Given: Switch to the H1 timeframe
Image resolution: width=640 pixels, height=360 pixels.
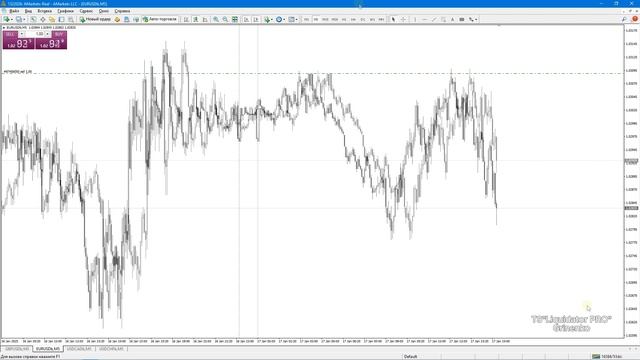Looking at the screenshot, I should click(x=344, y=19).
